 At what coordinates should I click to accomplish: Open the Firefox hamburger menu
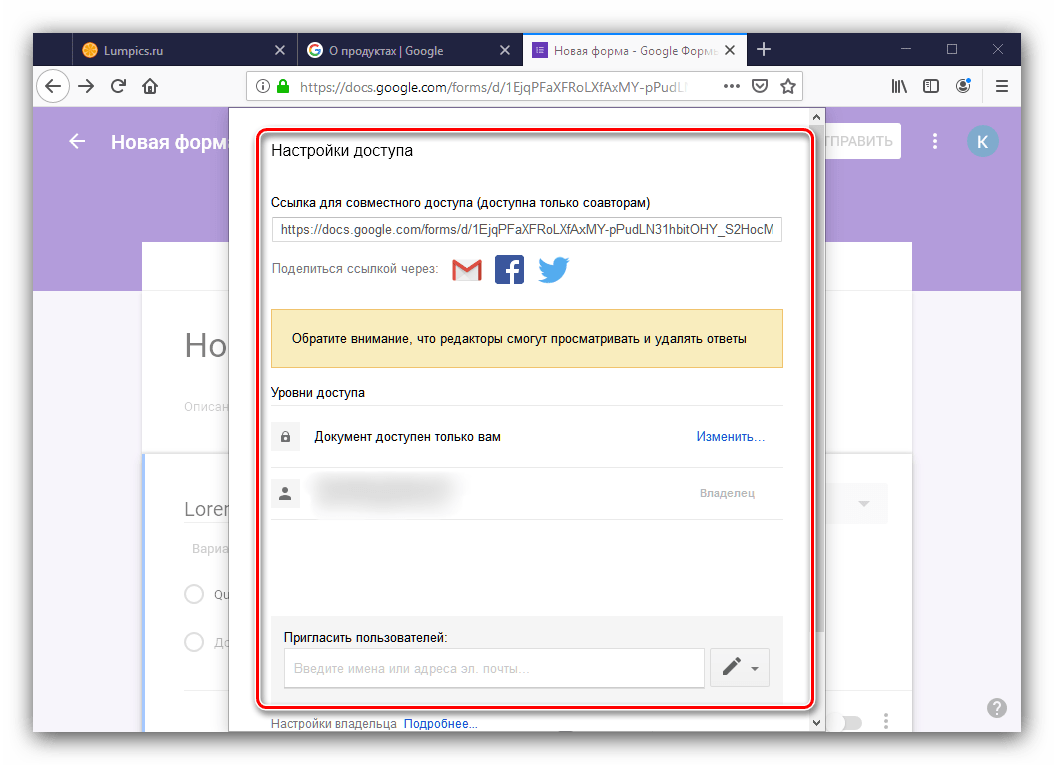coord(1002,86)
